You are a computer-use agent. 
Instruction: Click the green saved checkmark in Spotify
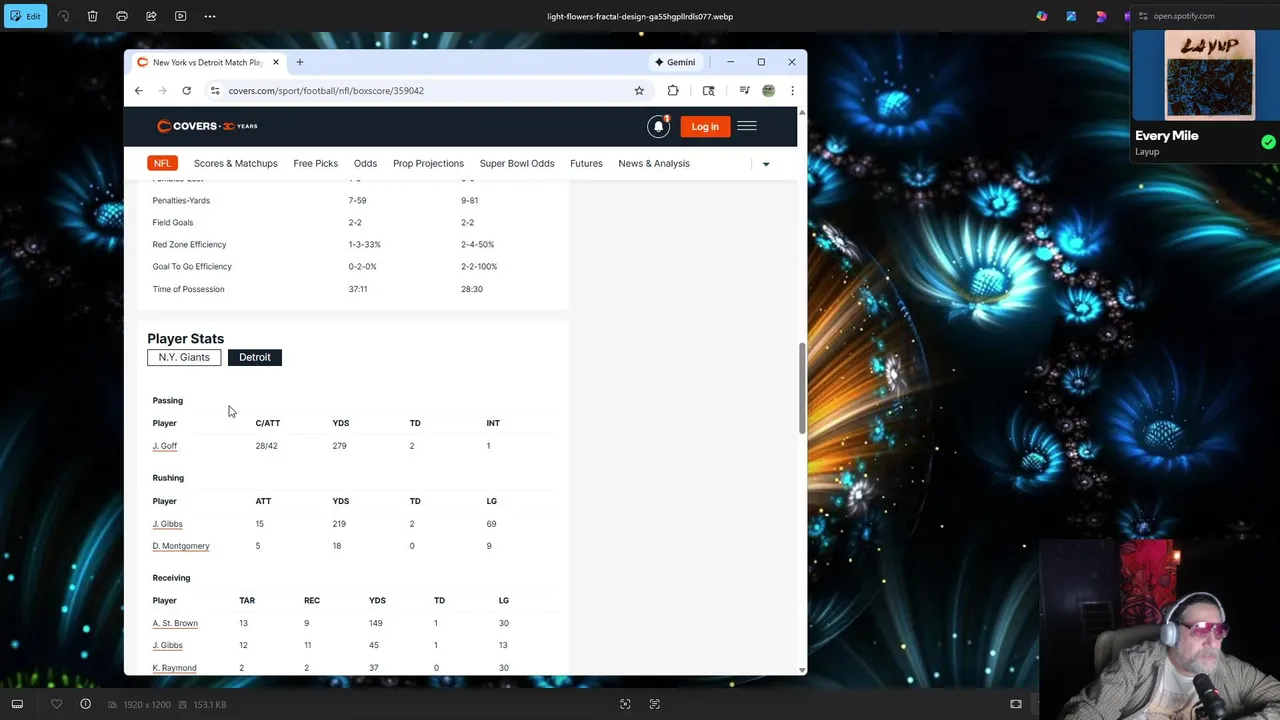[x=1268, y=142]
